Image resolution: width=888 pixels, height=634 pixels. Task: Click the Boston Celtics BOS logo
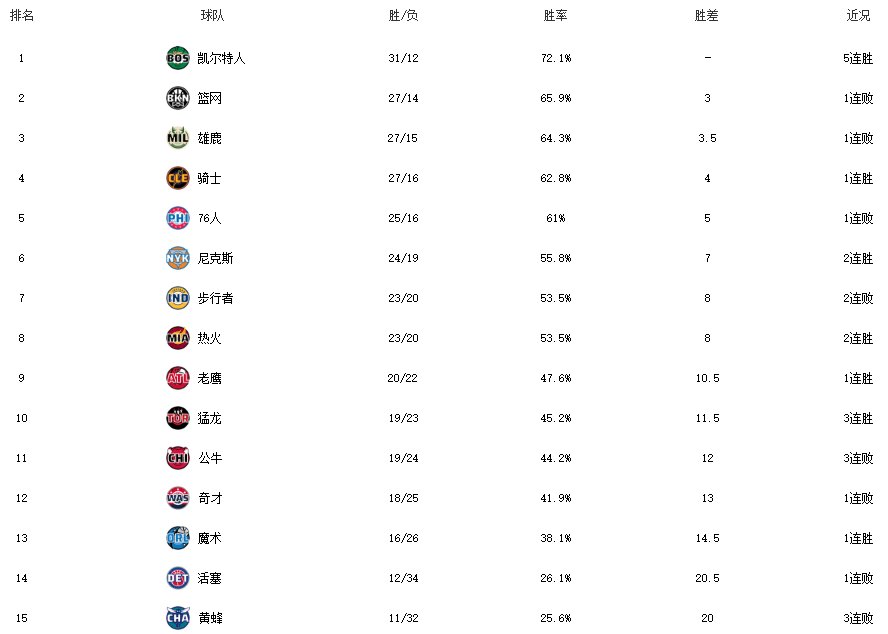pos(178,58)
